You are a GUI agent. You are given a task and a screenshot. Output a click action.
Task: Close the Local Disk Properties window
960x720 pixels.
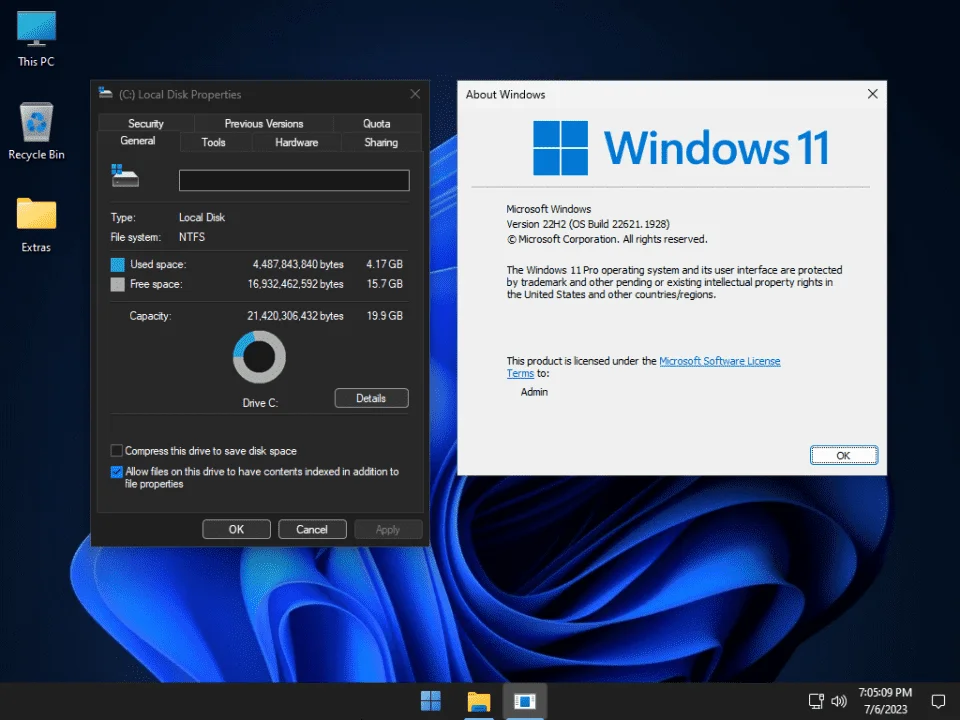[x=415, y=94]
